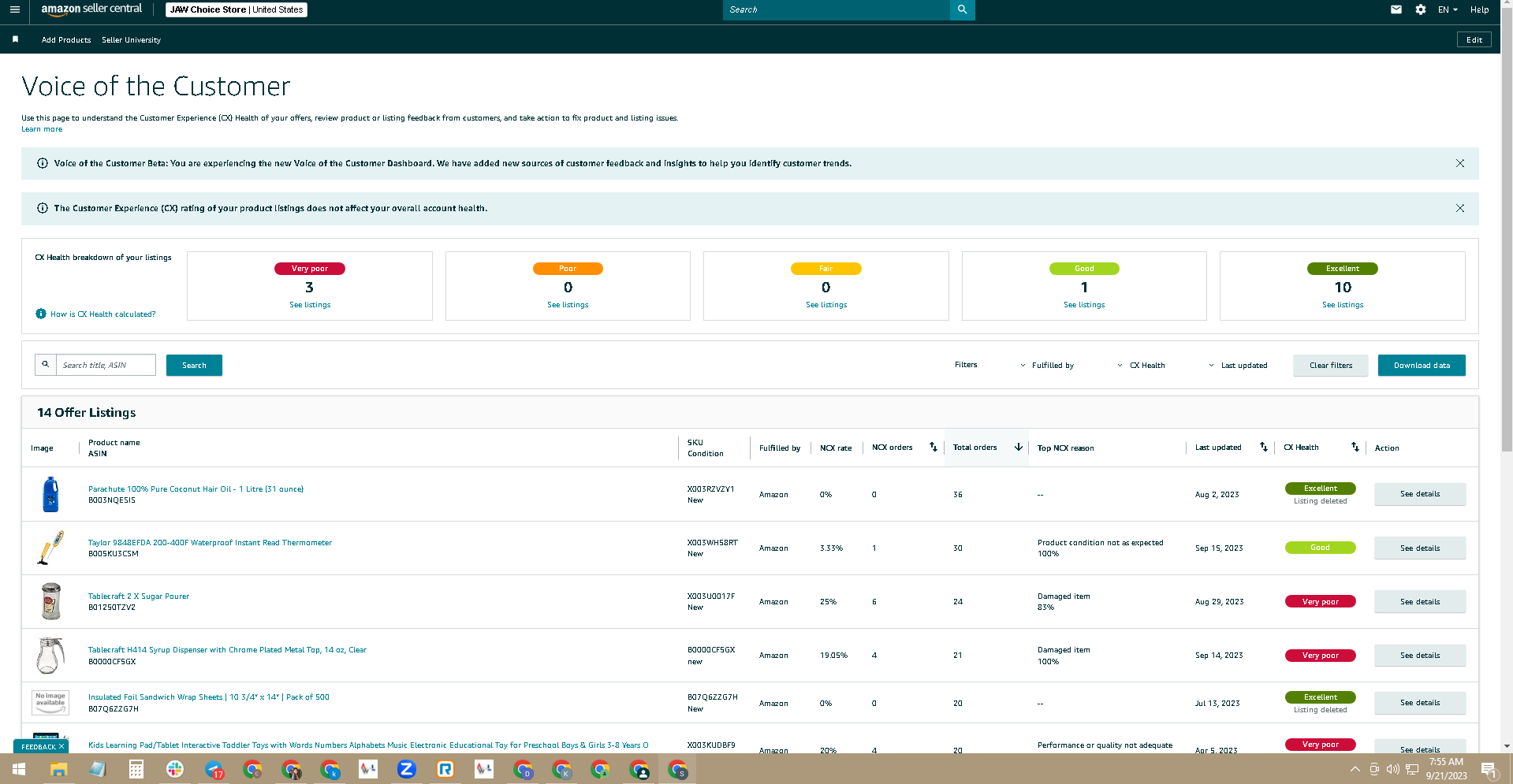Click the top search magnifier button

962,9
